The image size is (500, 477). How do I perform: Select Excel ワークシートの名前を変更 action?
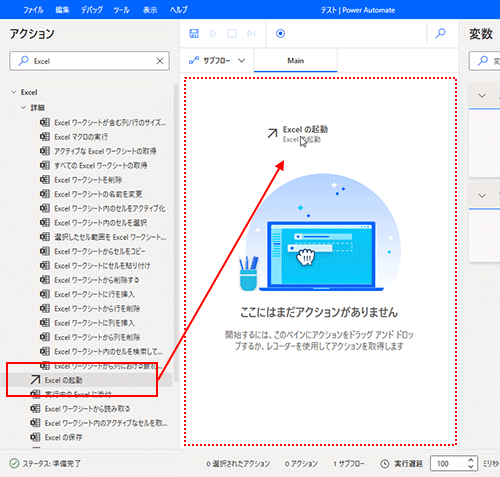pyautogui.click(x=91, y=194)
